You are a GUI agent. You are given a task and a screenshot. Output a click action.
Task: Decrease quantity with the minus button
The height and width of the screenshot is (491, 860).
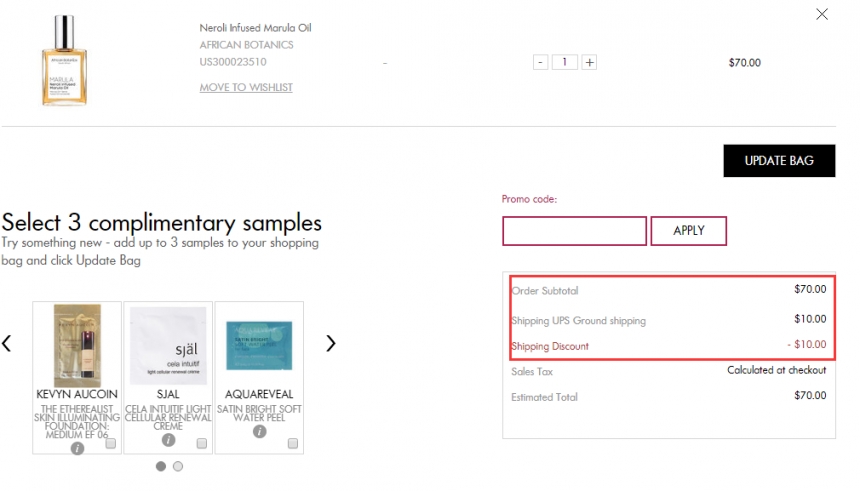[x=540, y=62]
